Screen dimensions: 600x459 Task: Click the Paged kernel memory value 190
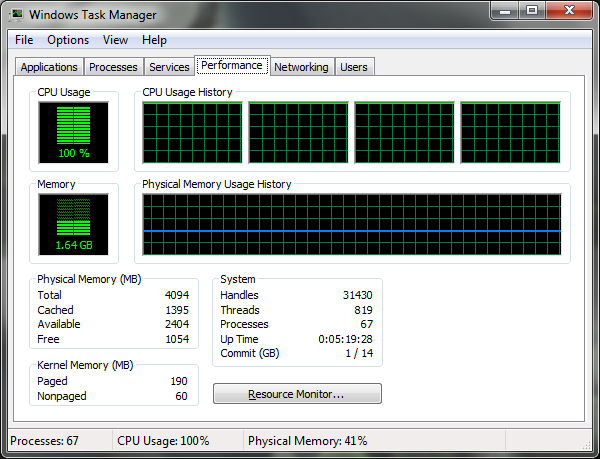pos(179,381)
